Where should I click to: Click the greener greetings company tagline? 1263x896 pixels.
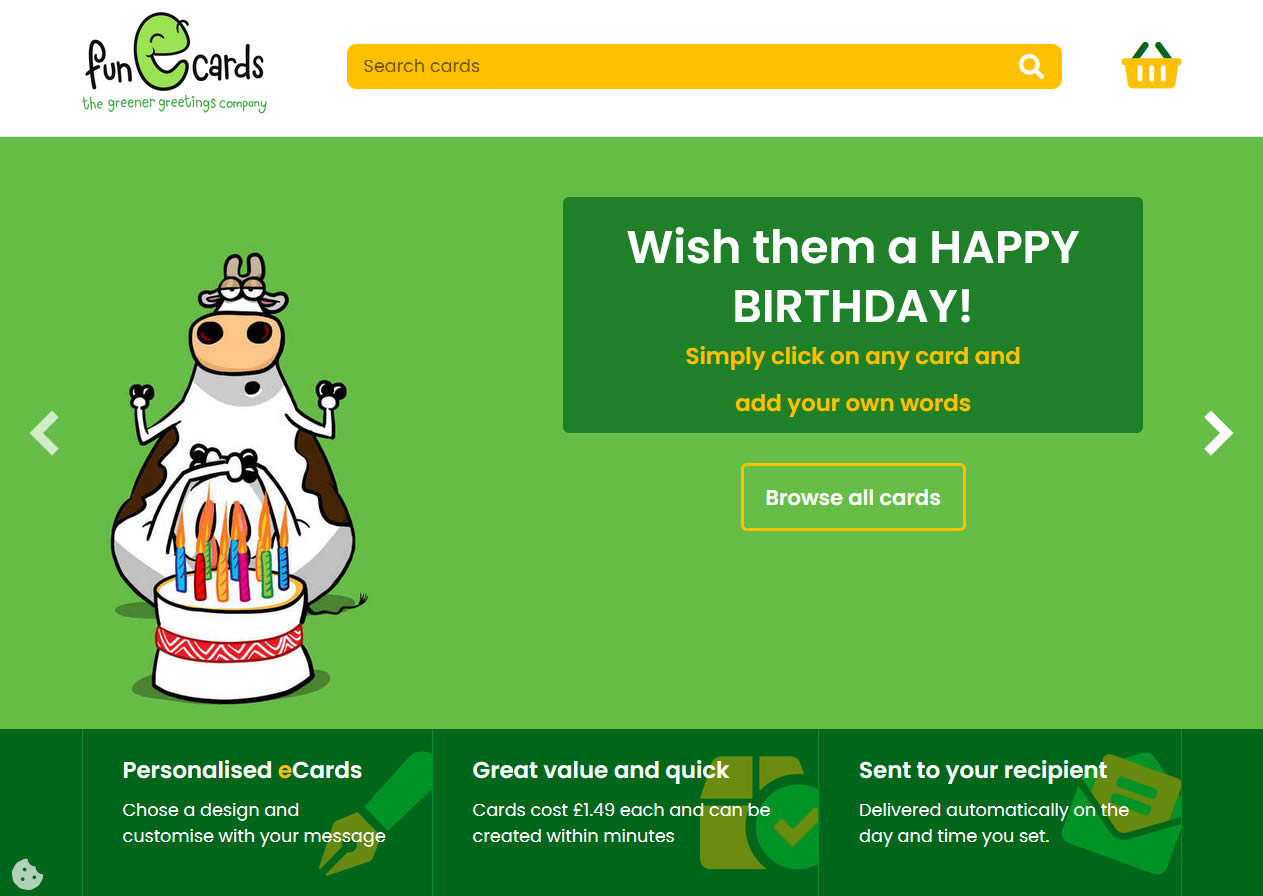pos(174,103)
